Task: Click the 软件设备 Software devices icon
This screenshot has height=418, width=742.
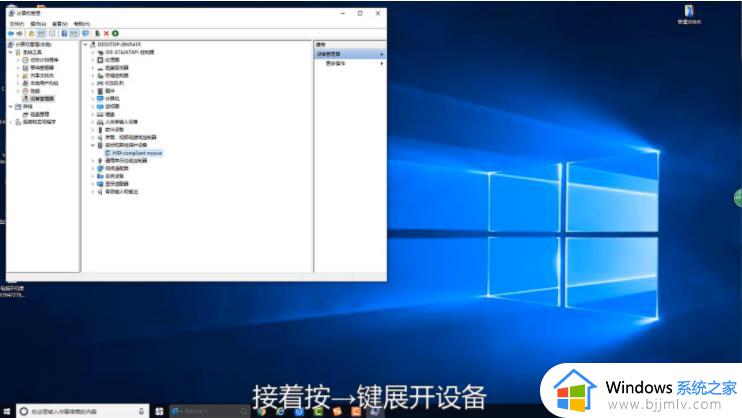Action: pos(100,130)
